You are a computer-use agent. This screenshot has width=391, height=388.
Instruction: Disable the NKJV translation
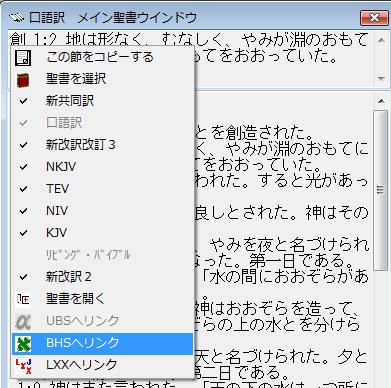click(x=102, y=167)
